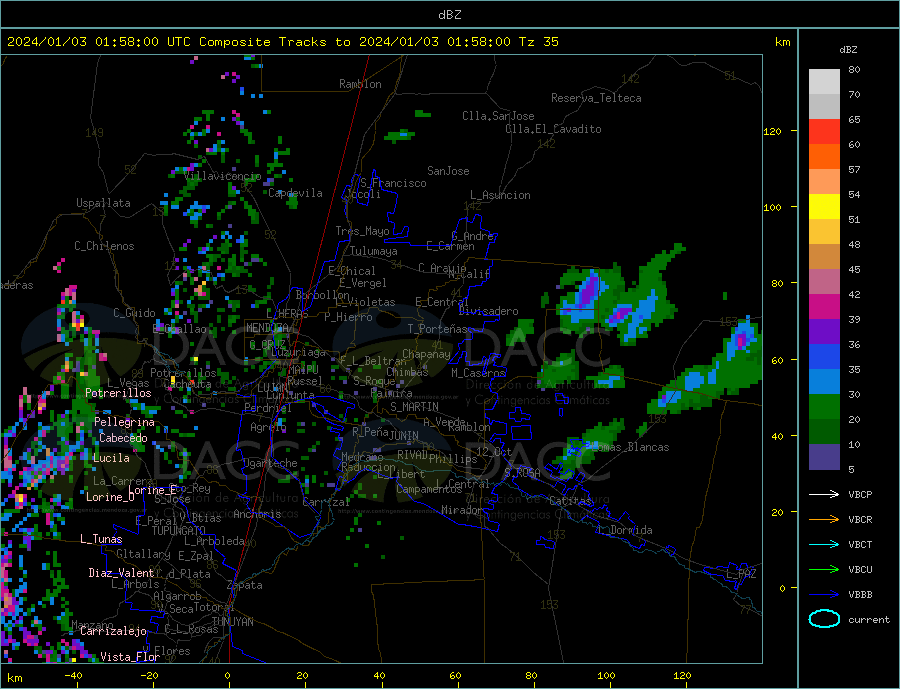The image size is (900, 689).
Task: Click the 'Villavicencio' place label
Action: tap(223, 176)
